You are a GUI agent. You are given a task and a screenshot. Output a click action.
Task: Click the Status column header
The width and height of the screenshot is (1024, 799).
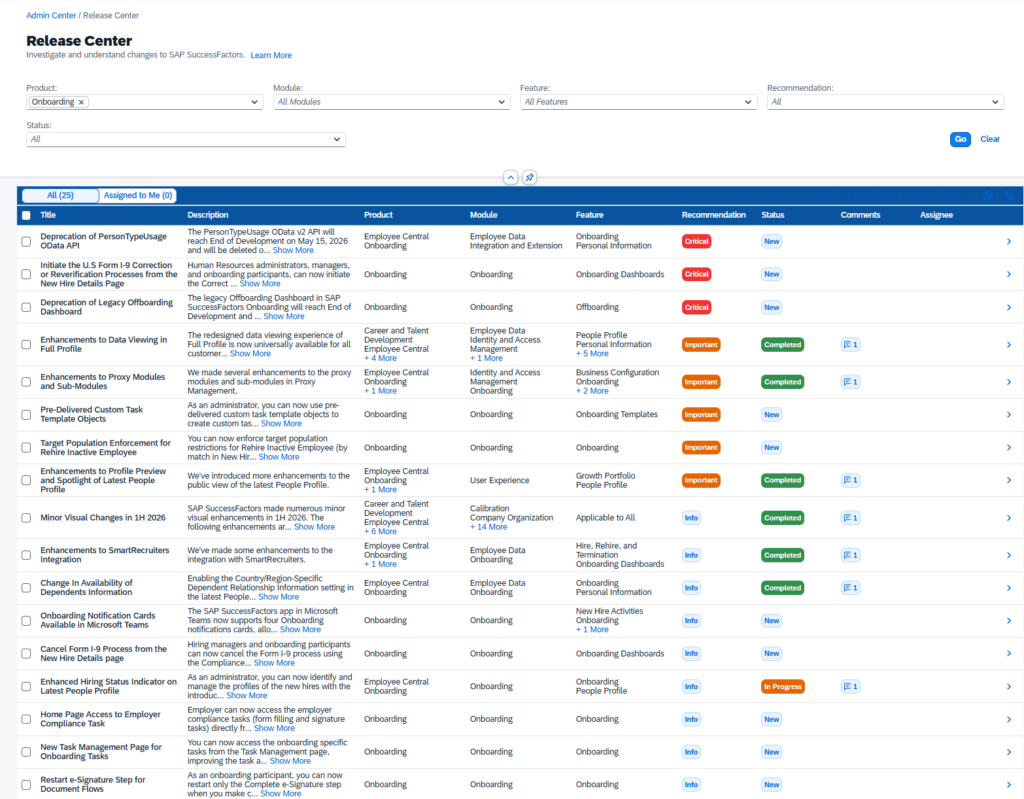773,215
